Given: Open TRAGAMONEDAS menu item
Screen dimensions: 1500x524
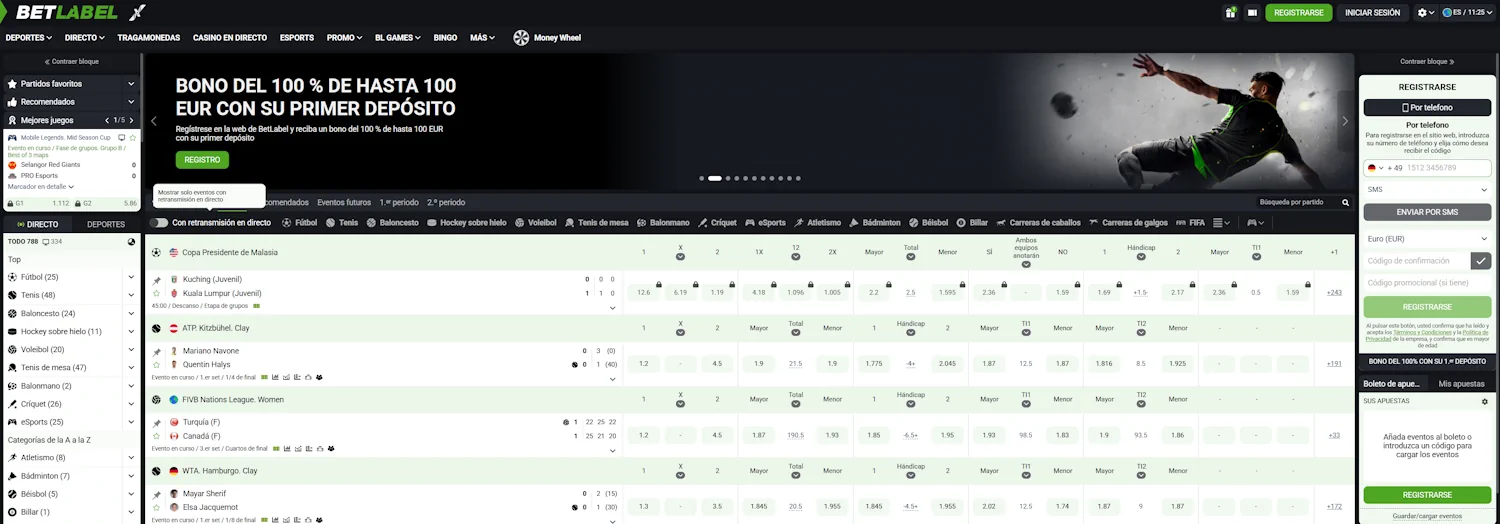Looking at the screenshot, I should [148, 38].
